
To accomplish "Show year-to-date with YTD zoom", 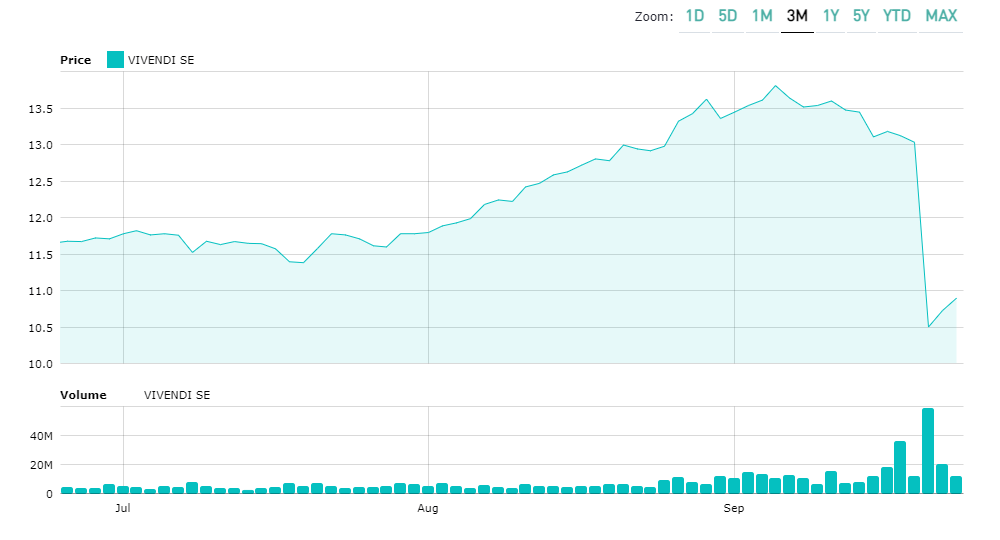I will click(897, 16).
